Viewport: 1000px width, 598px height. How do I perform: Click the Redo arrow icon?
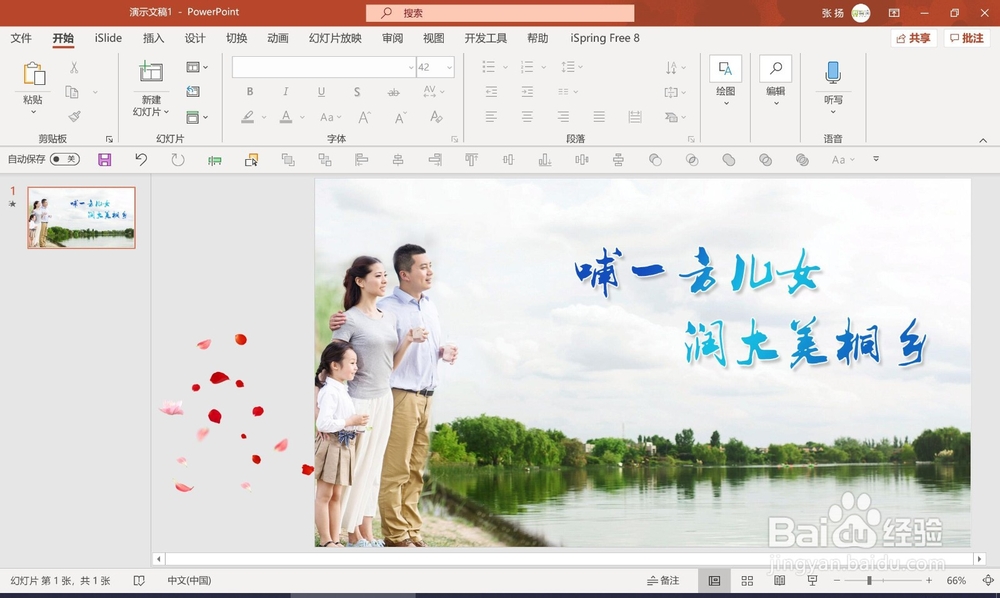(178, 159)
